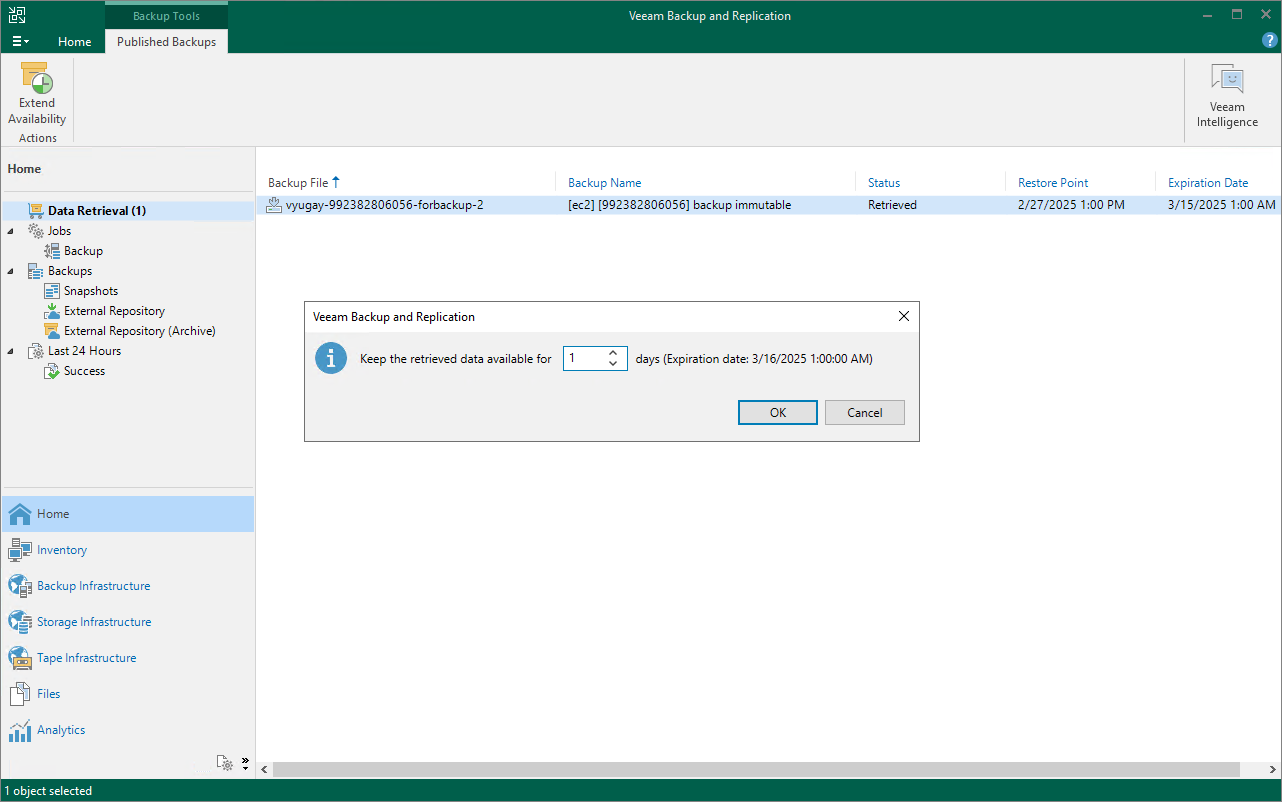Select the Published Backups tab
The width and height of the screenshot is (1282, 802).
[166, 42]
